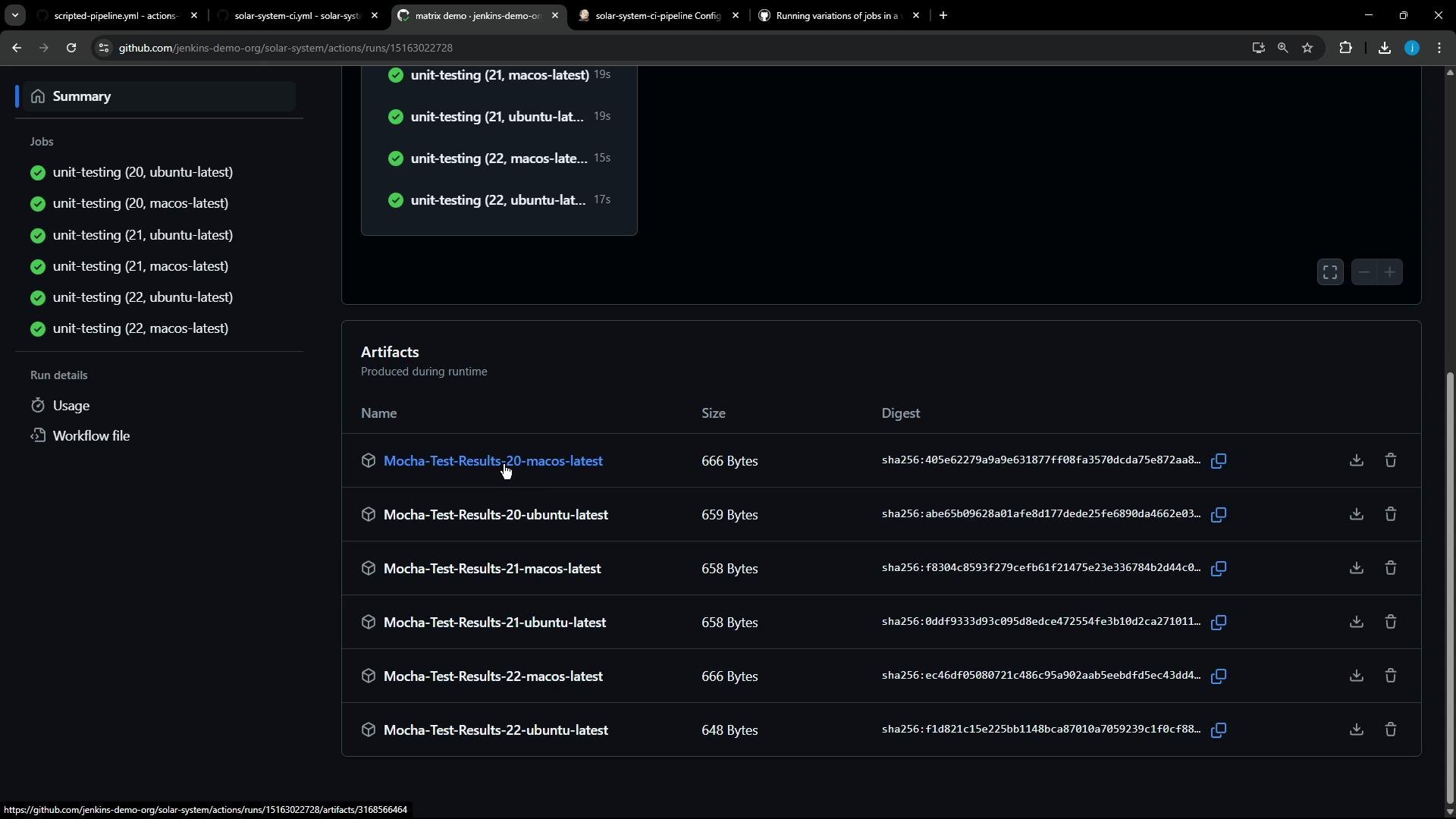Image resolution: width=1456 pixels, height=819 pixels.
Task: Delete Mocha-Test-Results-22-macos-latest artifact
Action: coord(1391,676)
